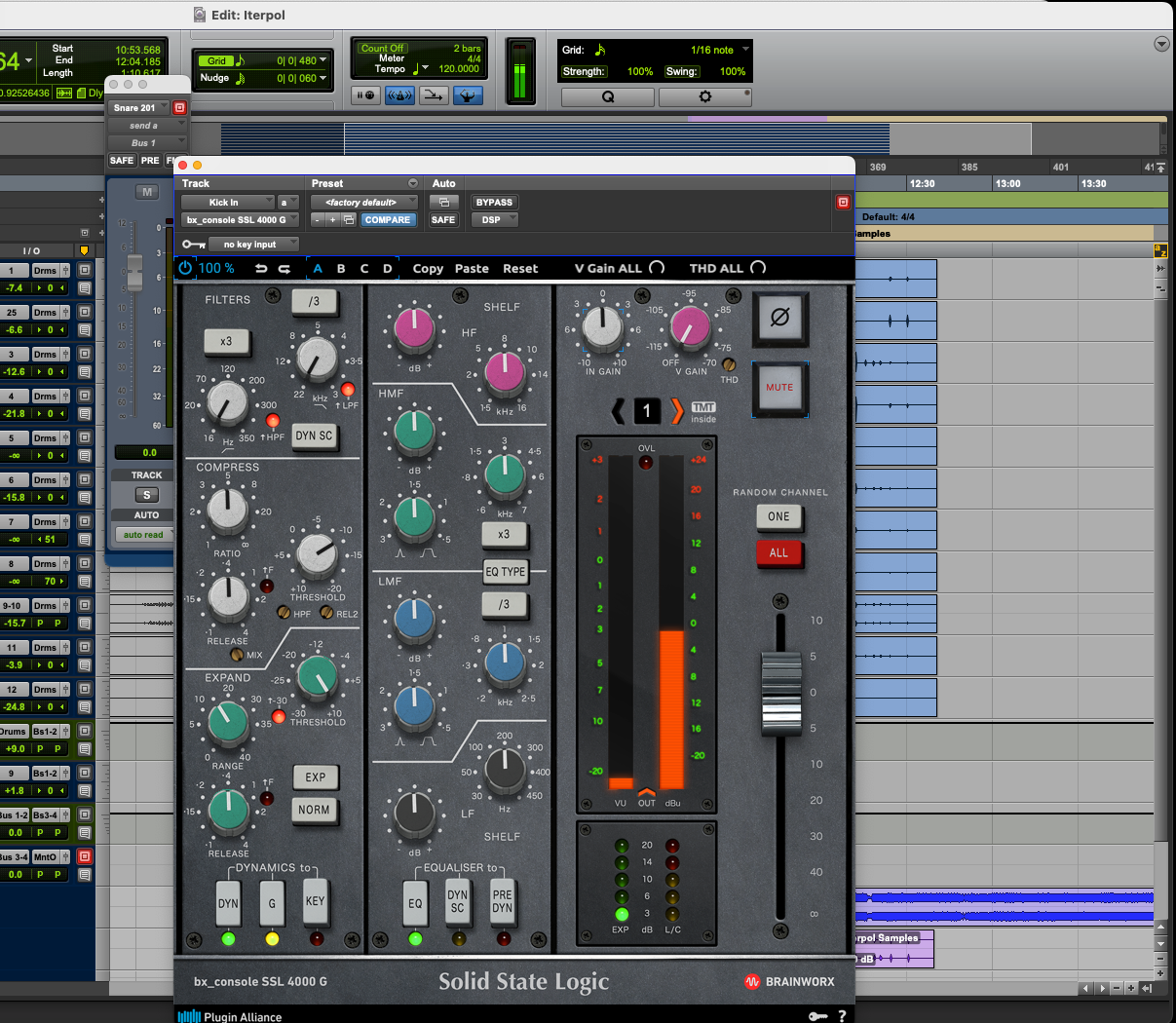This screenshot has width=1176, height=1023.
Task: Select plugin settings slot D
Action: tap(388, 269)
